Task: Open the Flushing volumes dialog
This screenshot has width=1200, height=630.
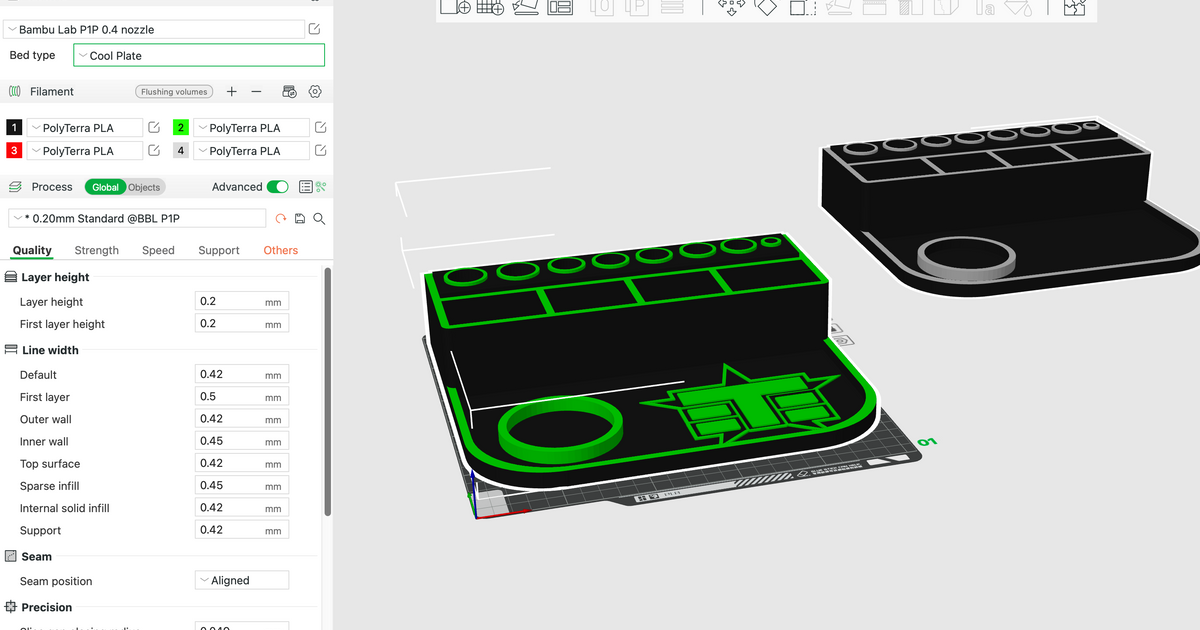Action: coord(174,91)
